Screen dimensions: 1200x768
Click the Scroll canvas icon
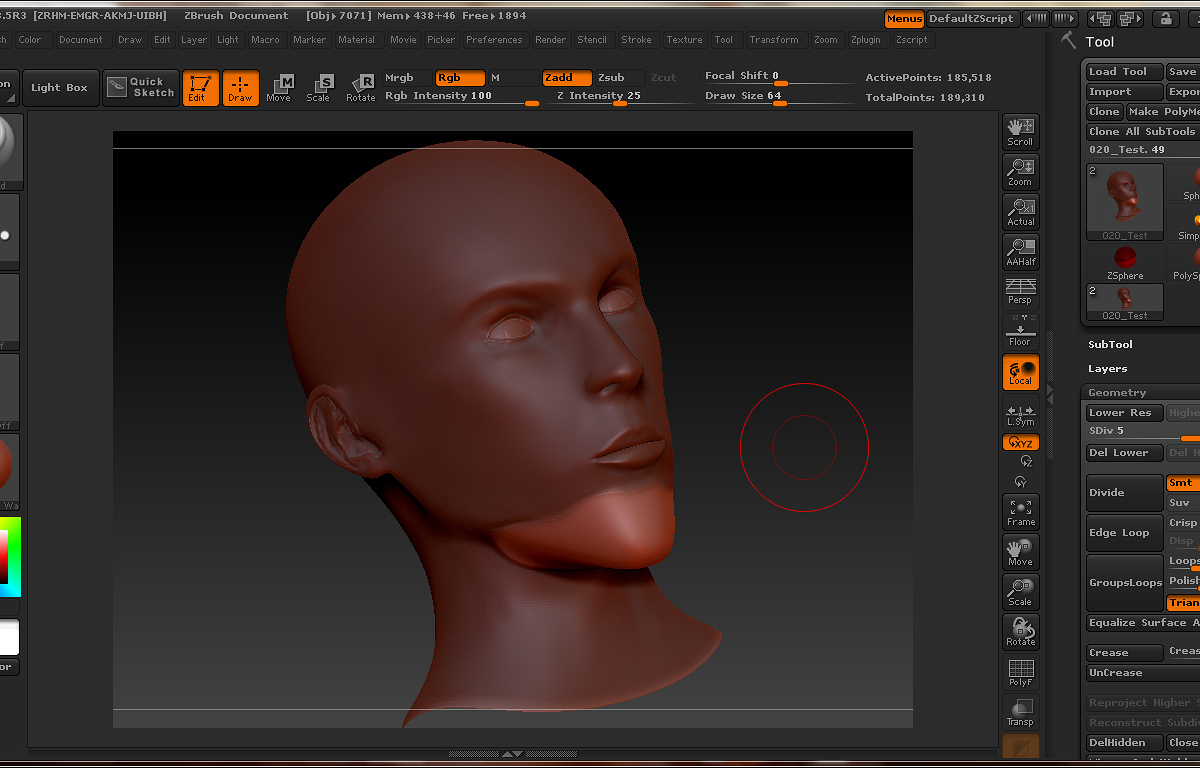point(1020,131)
